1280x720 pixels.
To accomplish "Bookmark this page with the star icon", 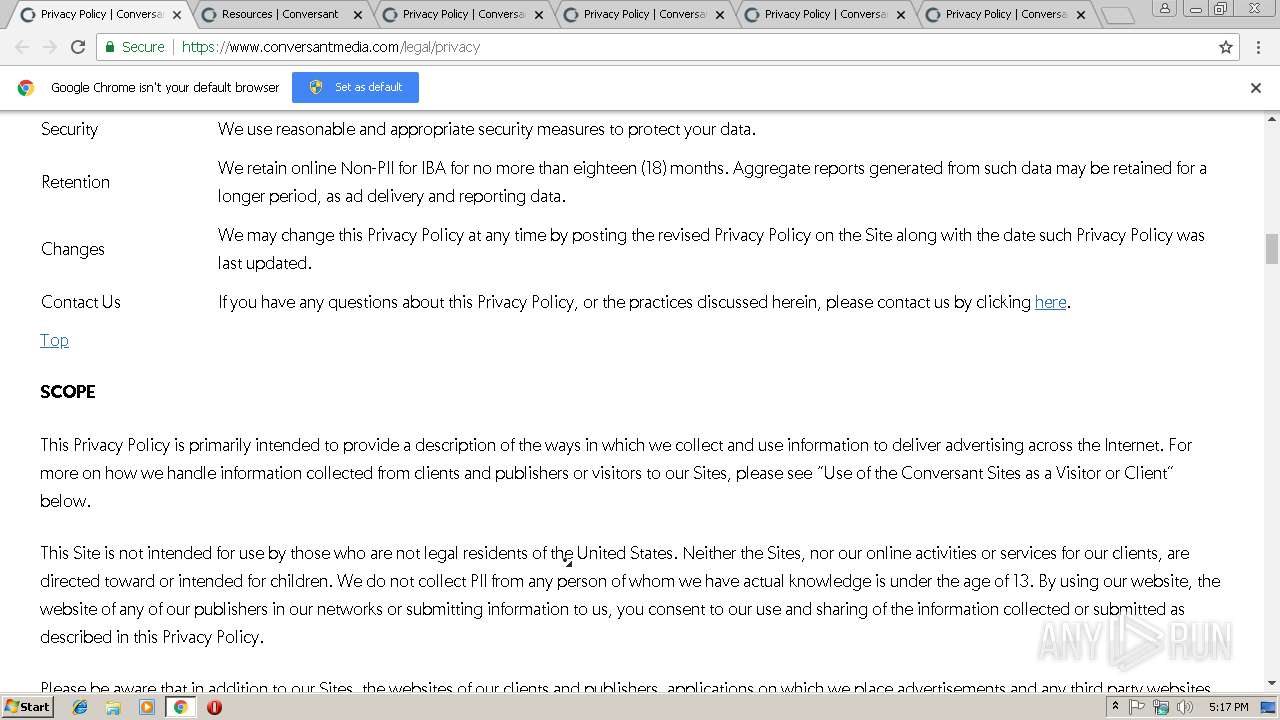I will coord(1226,47).
